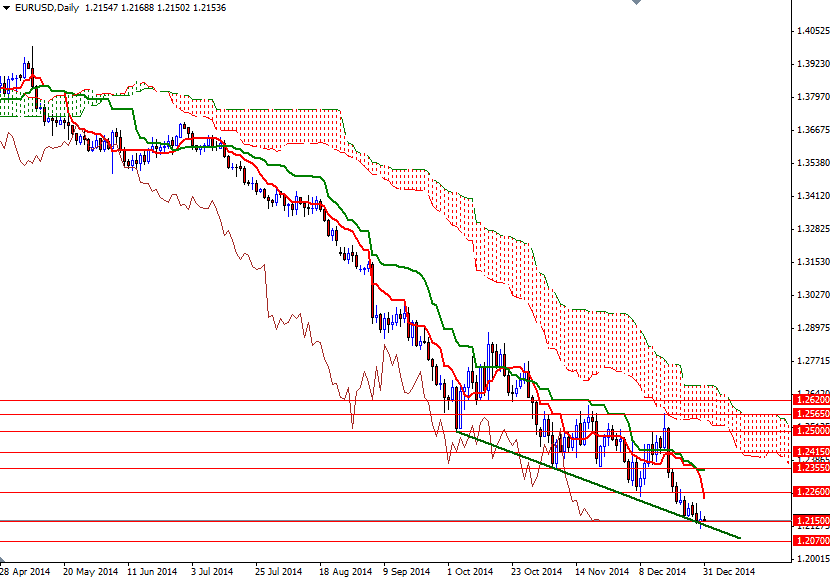Image resolution: width=830 pixels, height=578 pixels.
Task: Select the 1.24150 price level label
Action: point(811,451)
